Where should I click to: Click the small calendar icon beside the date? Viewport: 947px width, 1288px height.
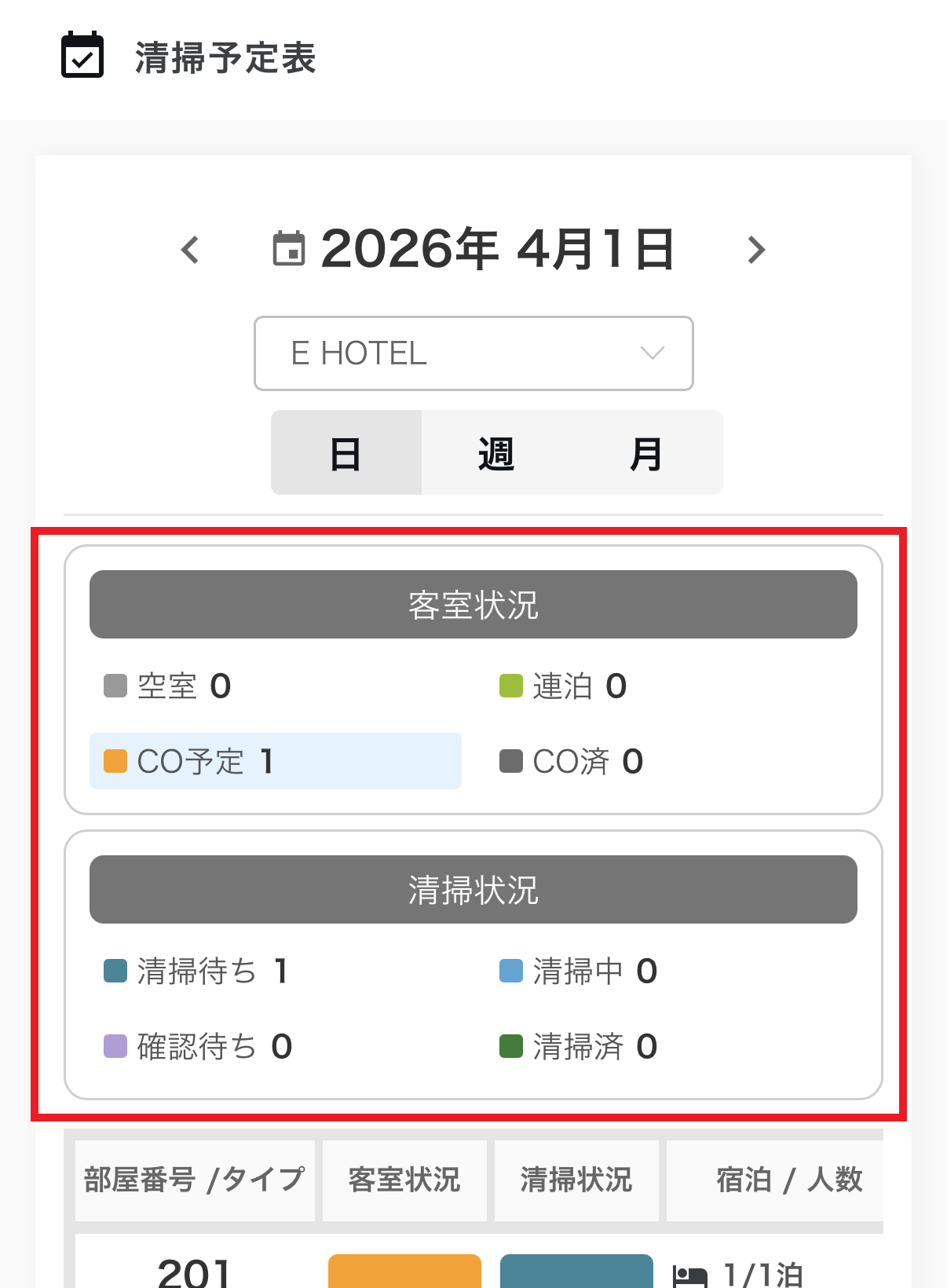point(289,249)
